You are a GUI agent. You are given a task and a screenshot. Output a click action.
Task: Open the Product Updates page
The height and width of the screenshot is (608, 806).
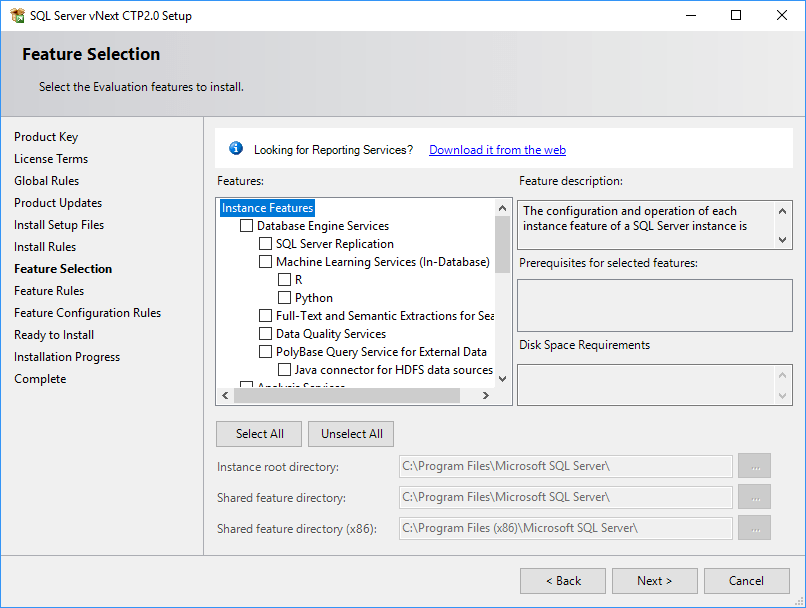pyautogui.click(x=58, y=202)
